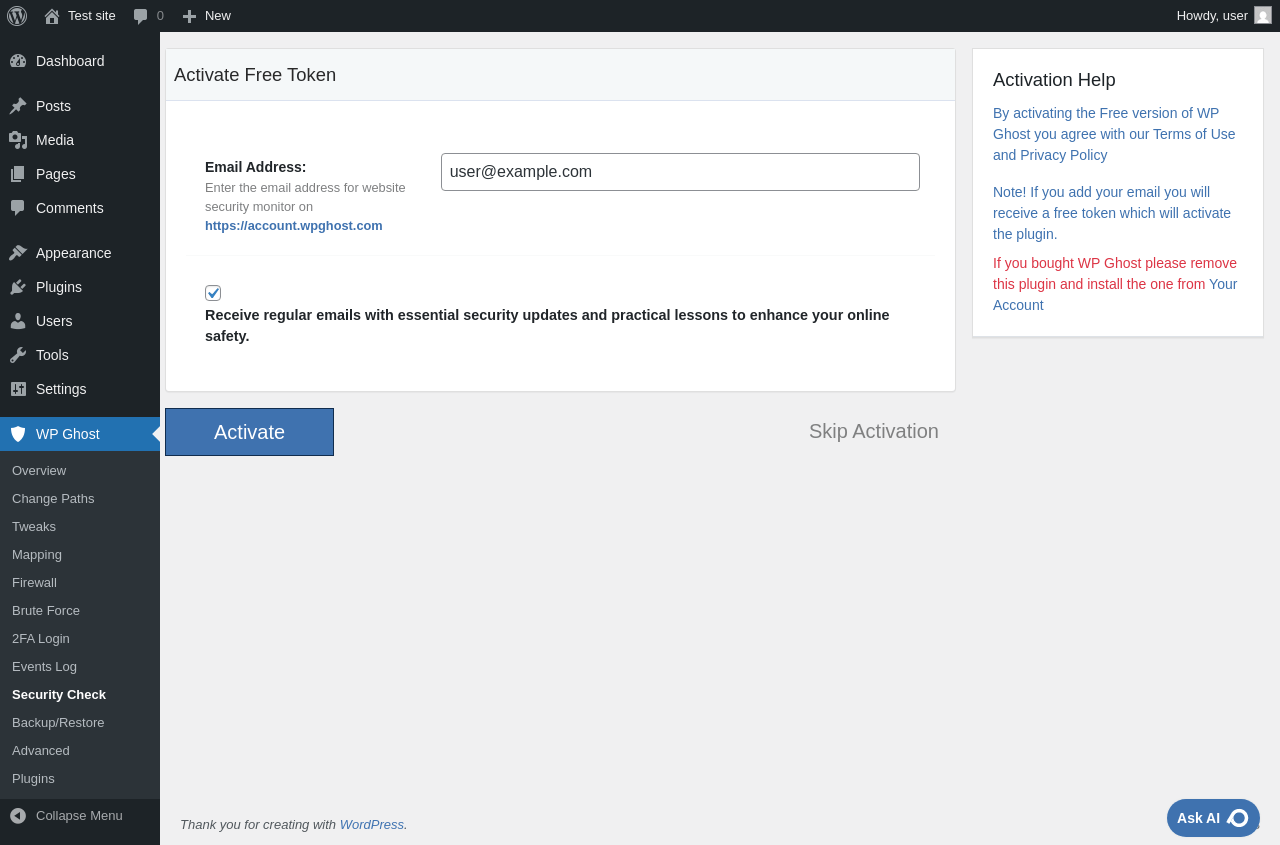This screenshot has width=1280, height=845.
Task: Click the Email Address input field
Action: [x=680, y=172]
